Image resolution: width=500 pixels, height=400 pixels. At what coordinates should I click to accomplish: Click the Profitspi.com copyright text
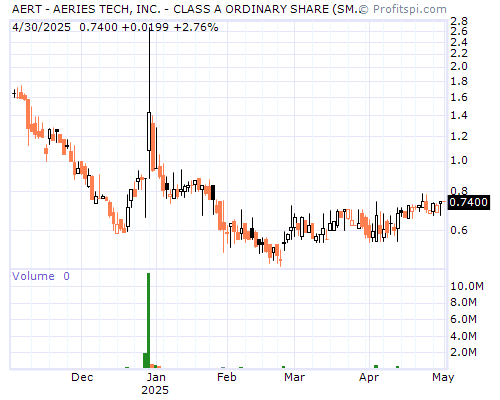[403, 9]
